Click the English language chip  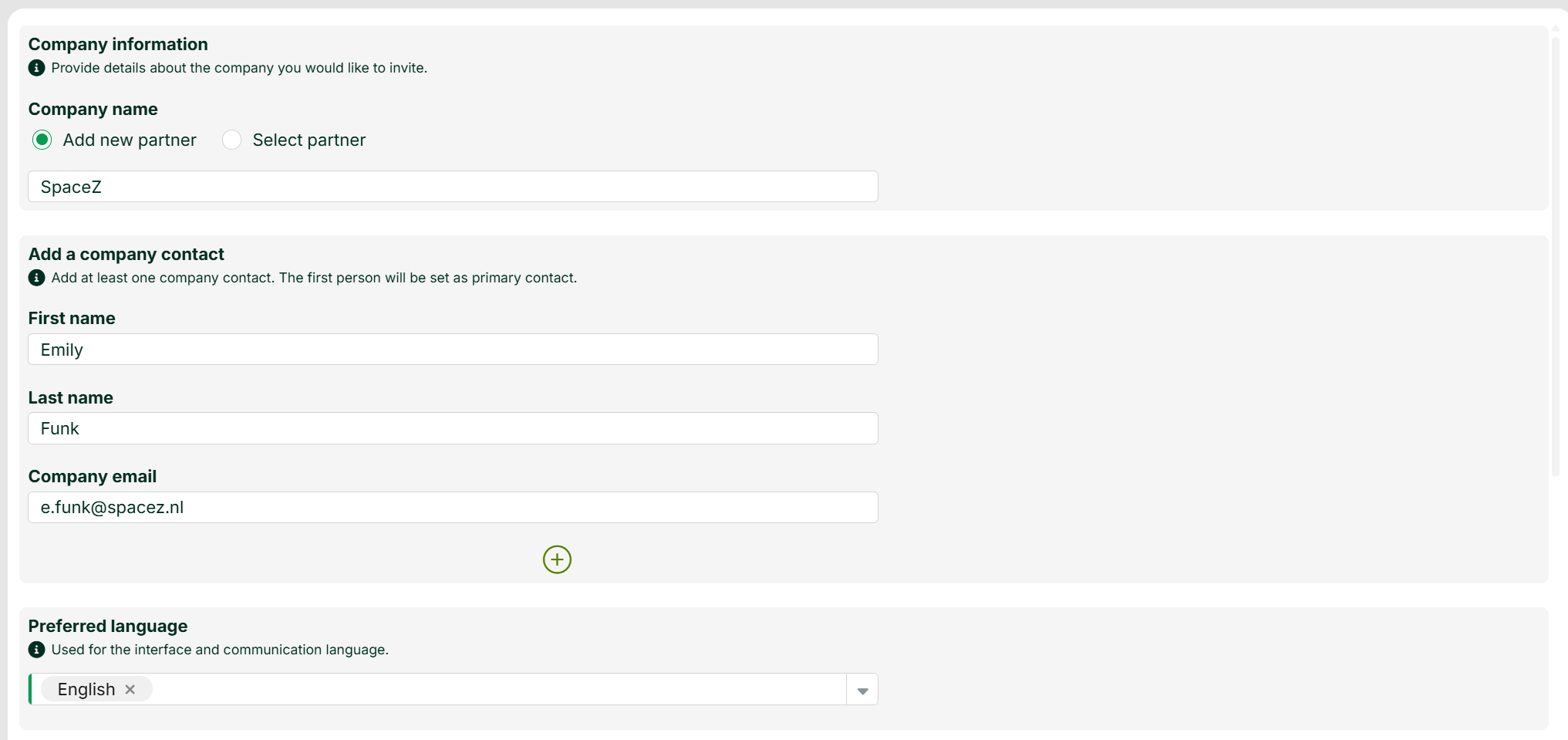tap(96, 689)
